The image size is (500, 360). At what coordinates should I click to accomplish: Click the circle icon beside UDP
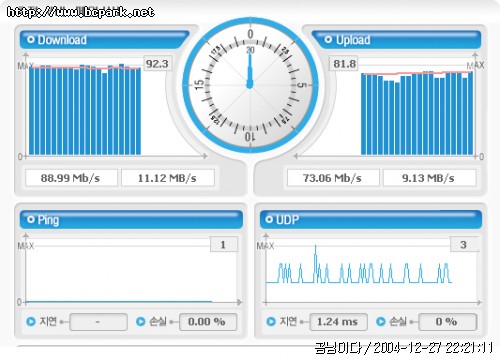269,219
